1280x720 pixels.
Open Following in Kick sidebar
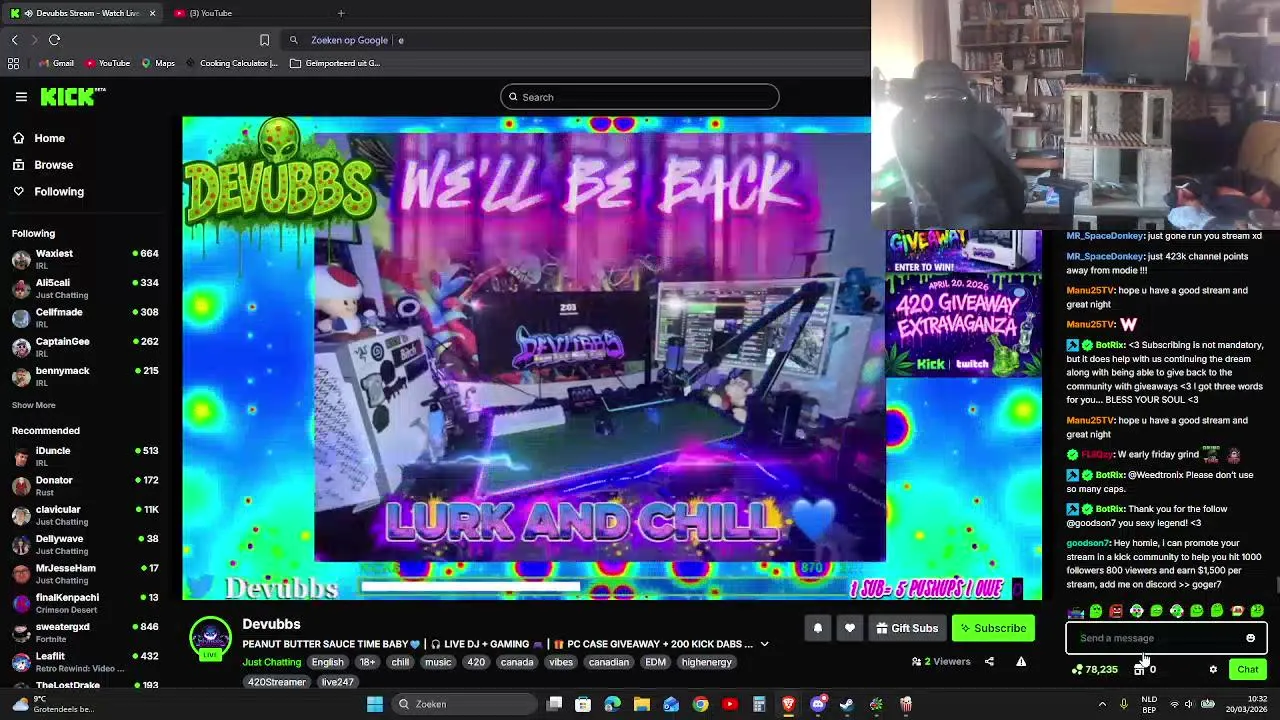[x=49, y=191]
